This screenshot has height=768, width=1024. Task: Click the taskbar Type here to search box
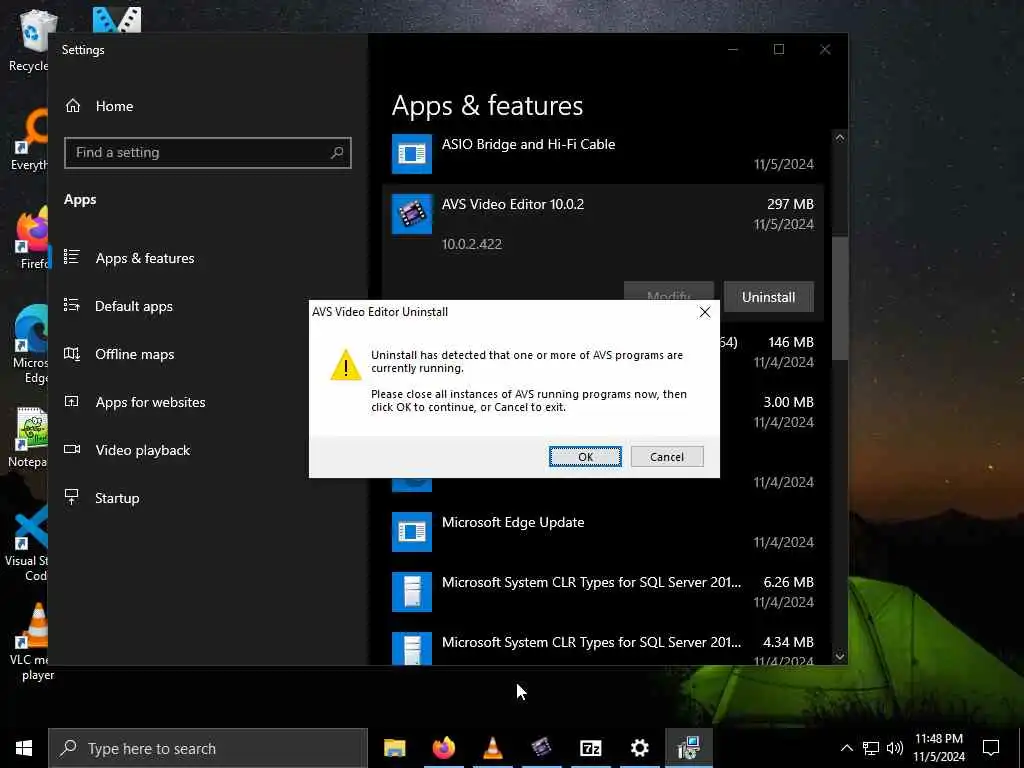pos(208,748)
